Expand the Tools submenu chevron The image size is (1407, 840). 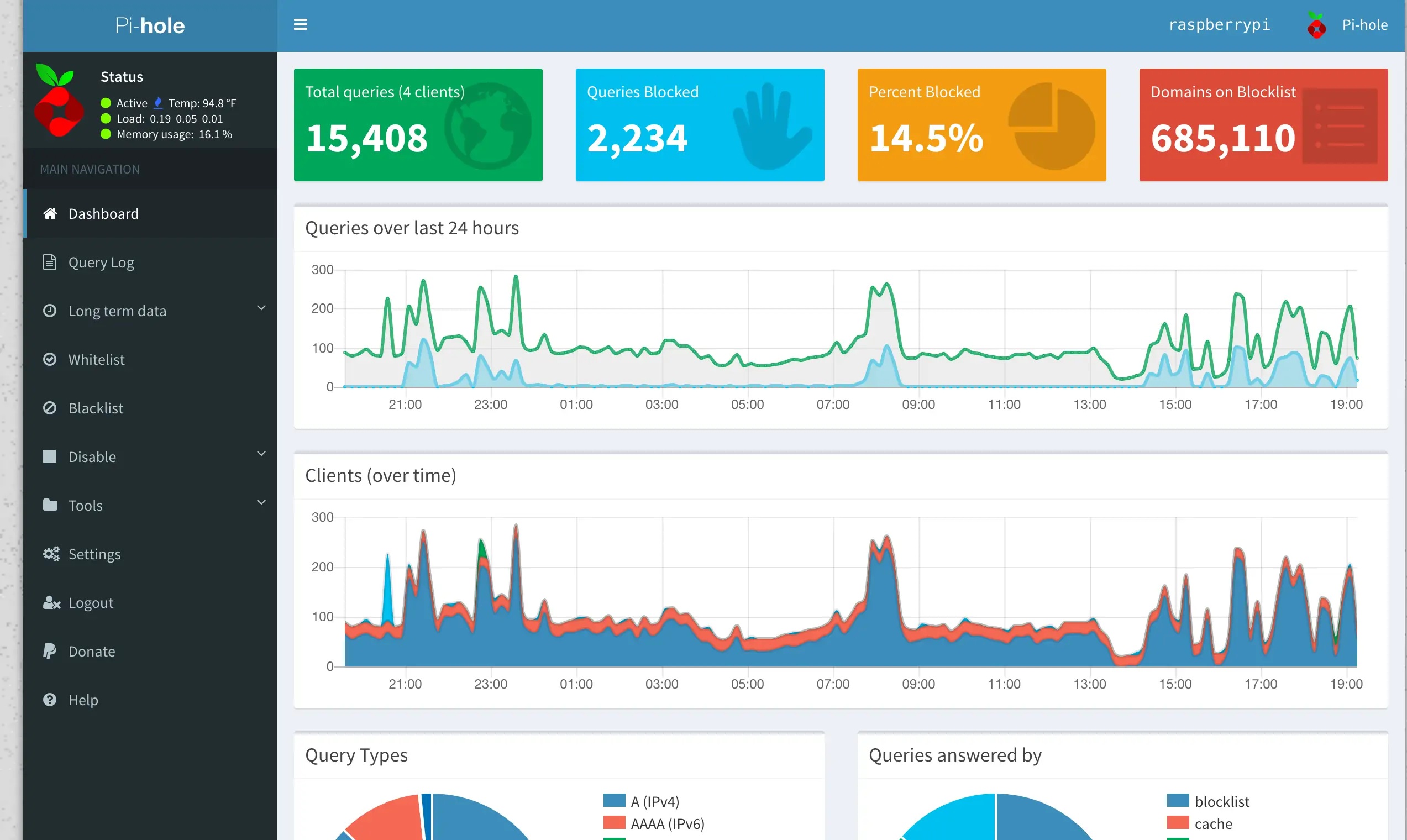tap(261, 503)
